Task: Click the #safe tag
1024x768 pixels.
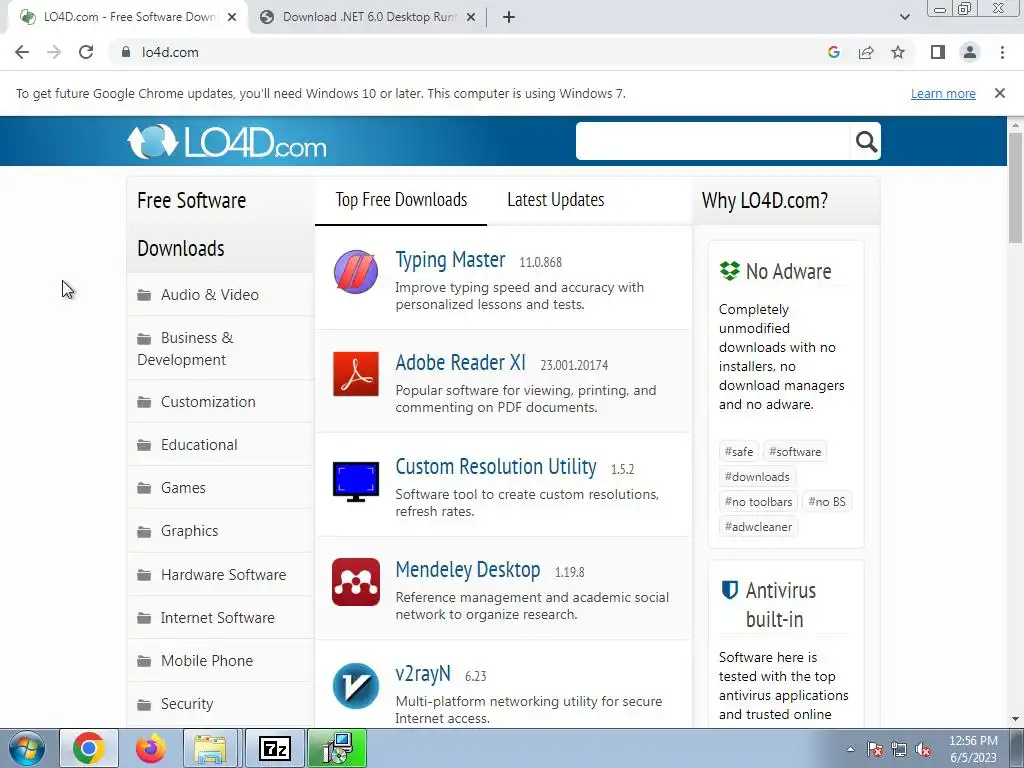Action: [739, 451]
